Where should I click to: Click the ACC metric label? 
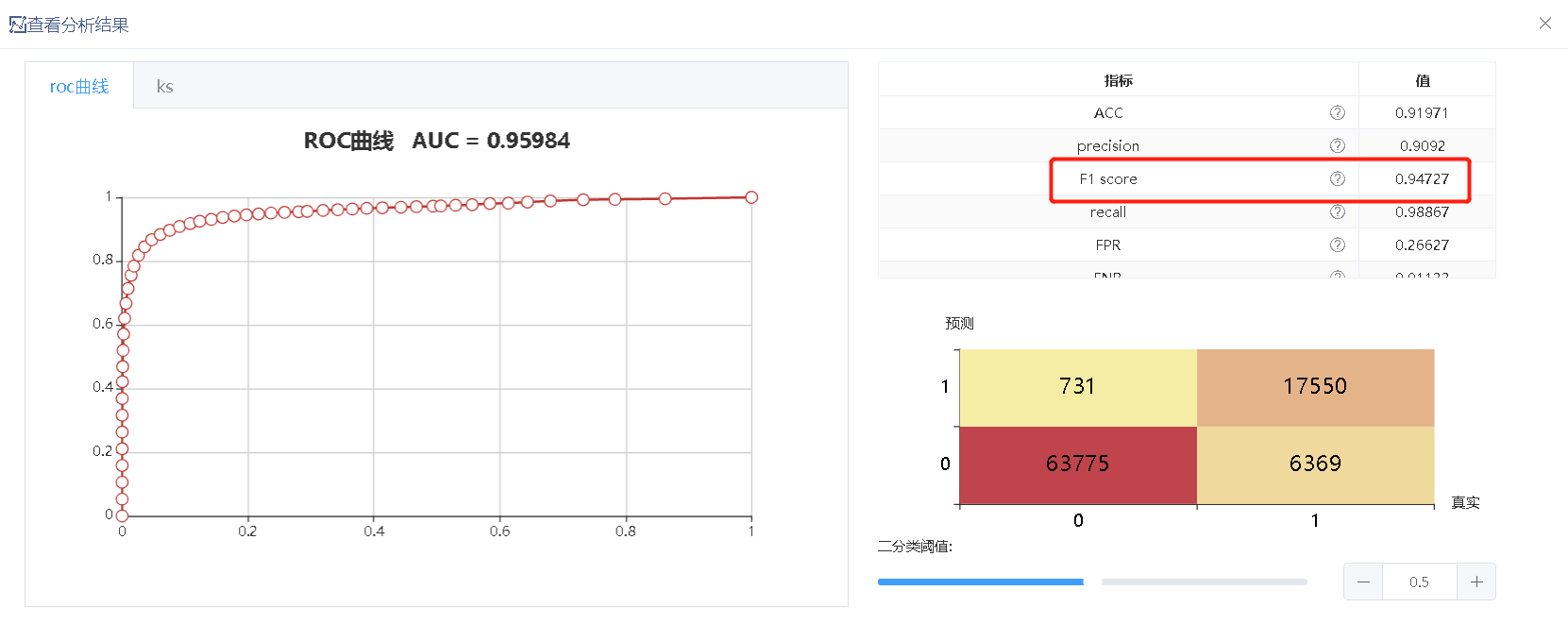[x=1108, y=112]
